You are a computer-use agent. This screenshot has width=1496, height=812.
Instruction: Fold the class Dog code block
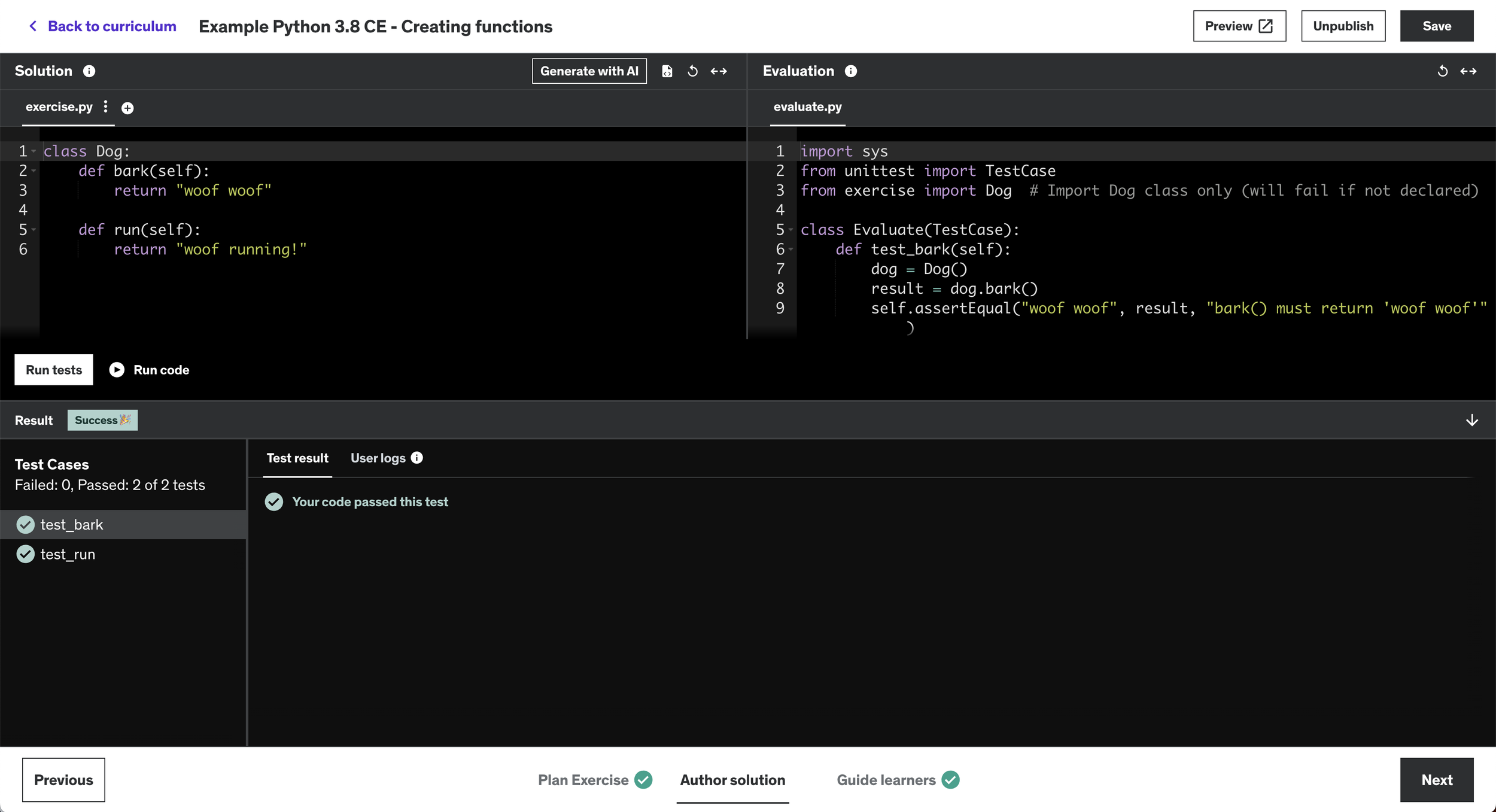click(34, 151)
